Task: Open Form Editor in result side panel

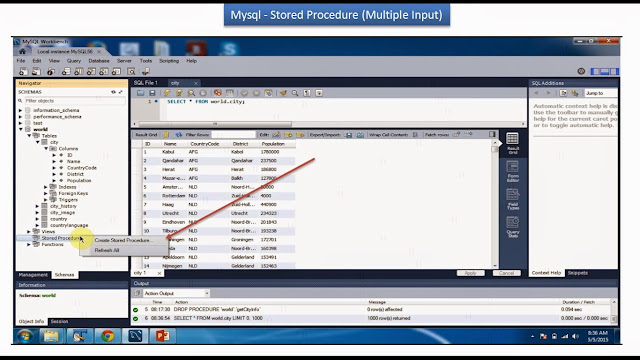Action: 513,171
